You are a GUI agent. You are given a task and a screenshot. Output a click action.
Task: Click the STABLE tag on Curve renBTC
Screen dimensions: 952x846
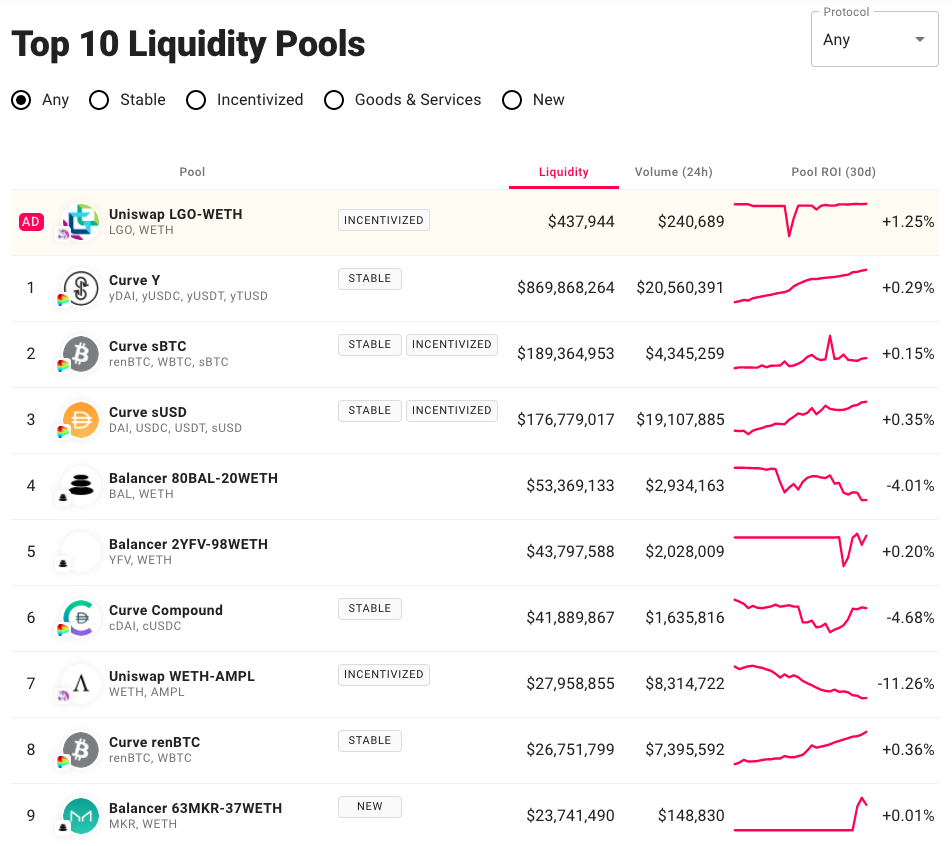[370, 740]
